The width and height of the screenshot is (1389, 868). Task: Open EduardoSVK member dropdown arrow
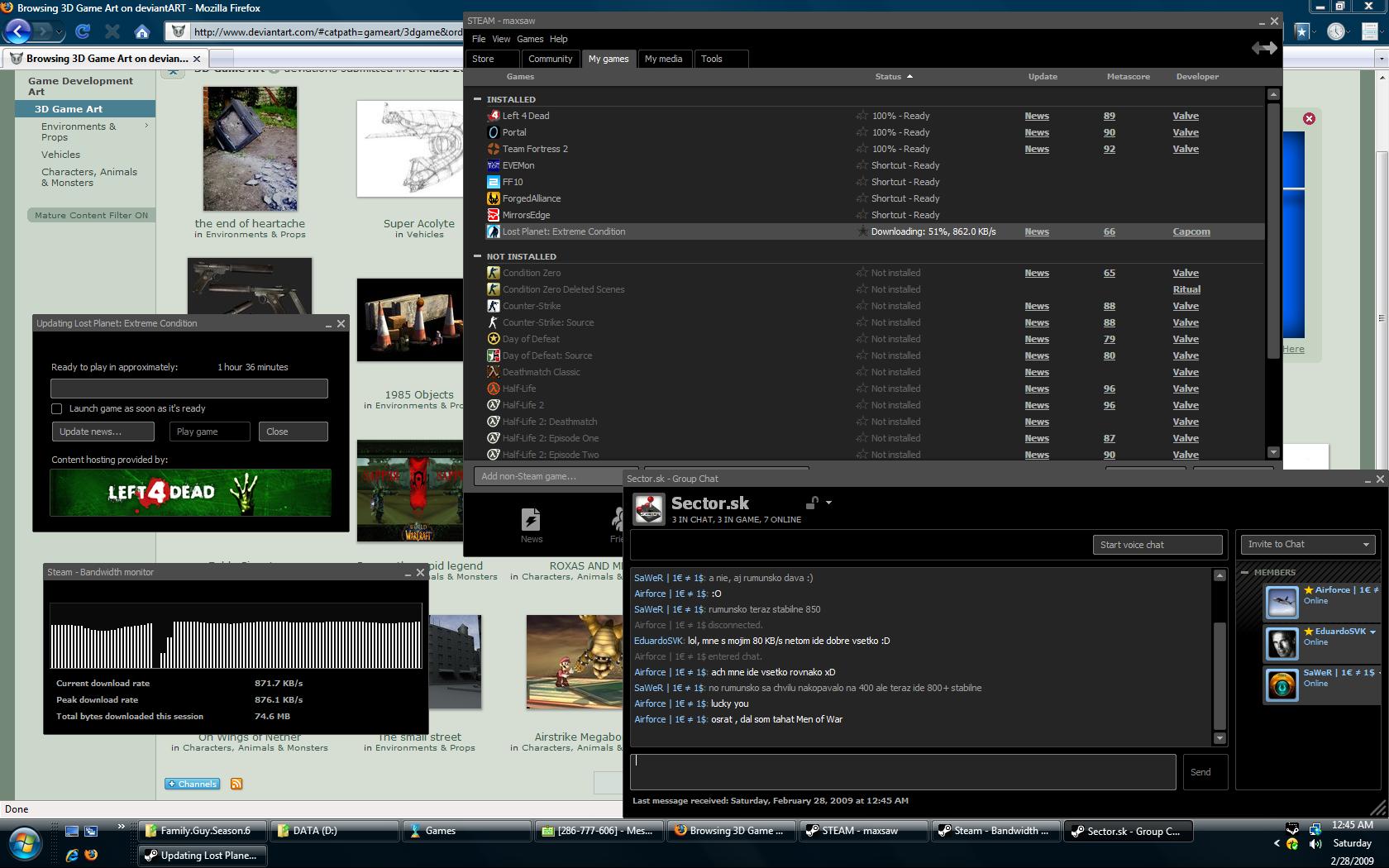tap(1372, 632)
